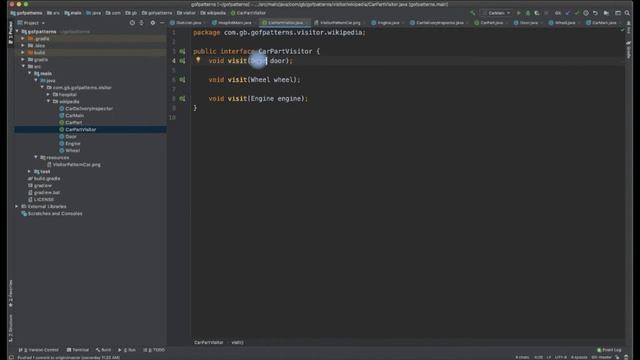Switch to the VisitorPatternCar.png tab
The width and height of the screenshot is (640, 360).
click(x=338, y=23)
